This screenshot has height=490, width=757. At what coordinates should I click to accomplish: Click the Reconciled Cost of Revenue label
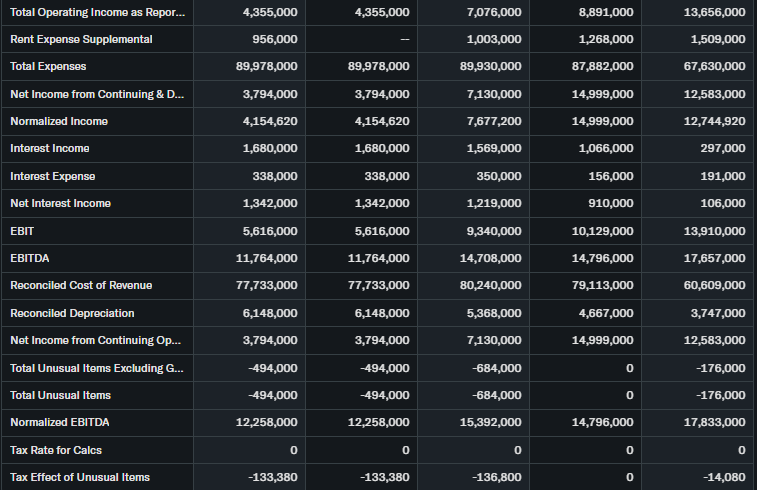click(x=81, y=285)
